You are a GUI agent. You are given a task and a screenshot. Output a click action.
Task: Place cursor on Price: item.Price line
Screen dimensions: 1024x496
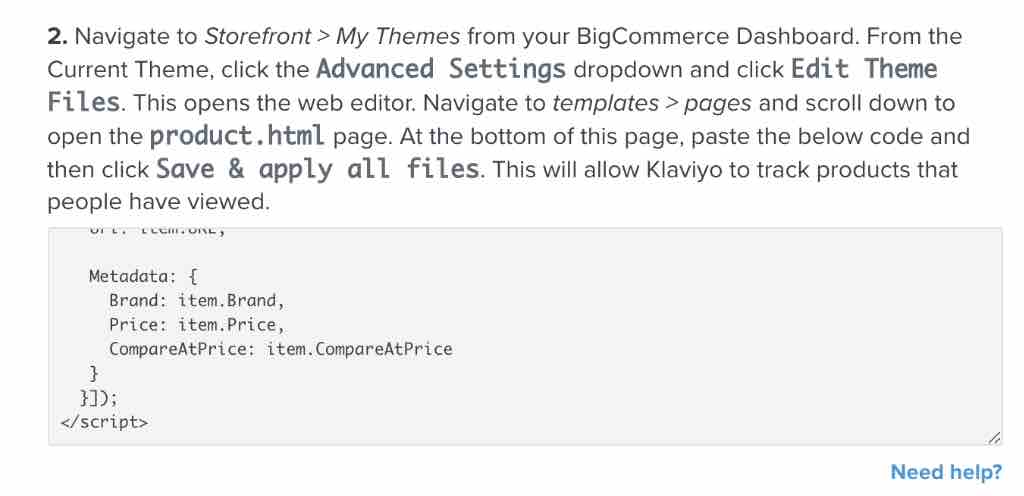click(197, 325)
